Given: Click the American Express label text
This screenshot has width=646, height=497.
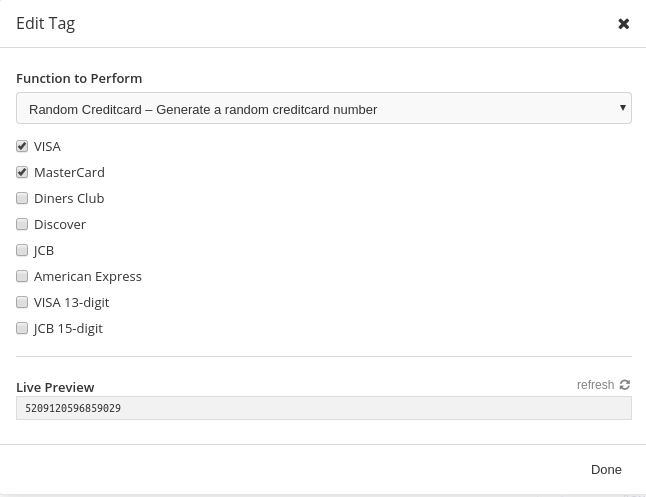Looking at the screenshot, I should [x=88, y=276].
